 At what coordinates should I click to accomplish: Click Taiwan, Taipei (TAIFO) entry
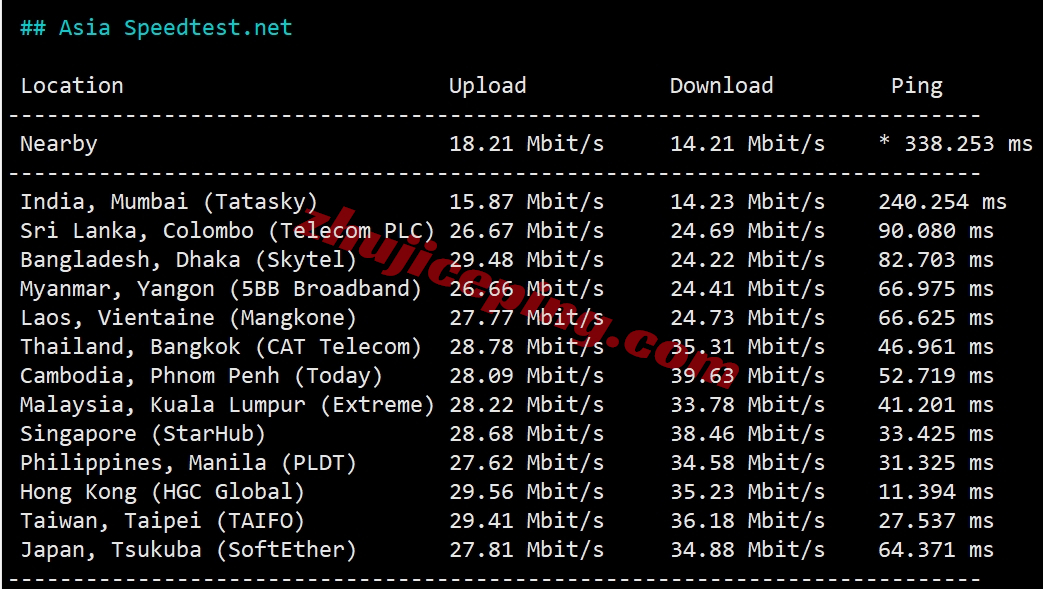coord(162,520)
